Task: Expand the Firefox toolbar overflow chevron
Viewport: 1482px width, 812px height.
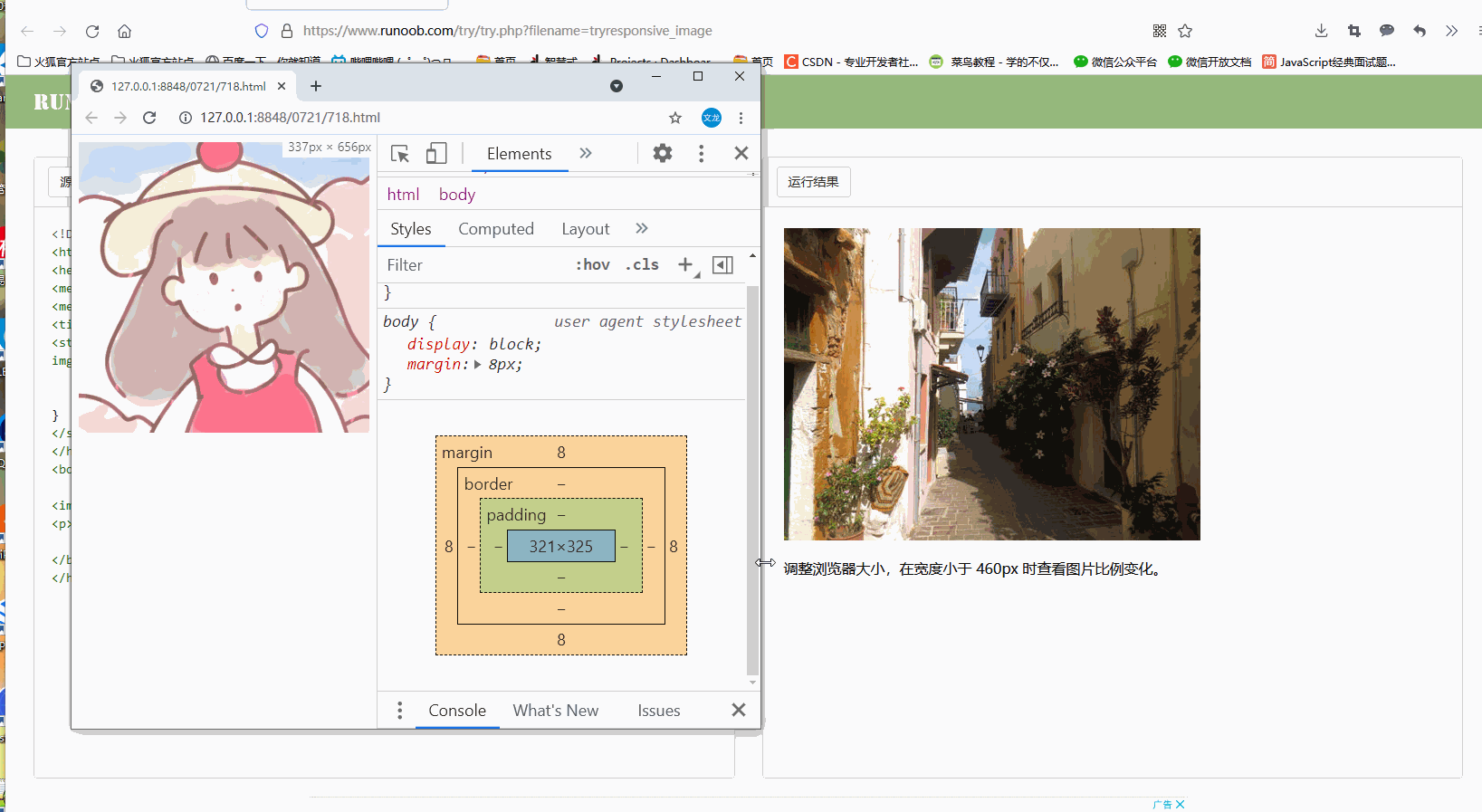Action: (x=1452, y=31)
